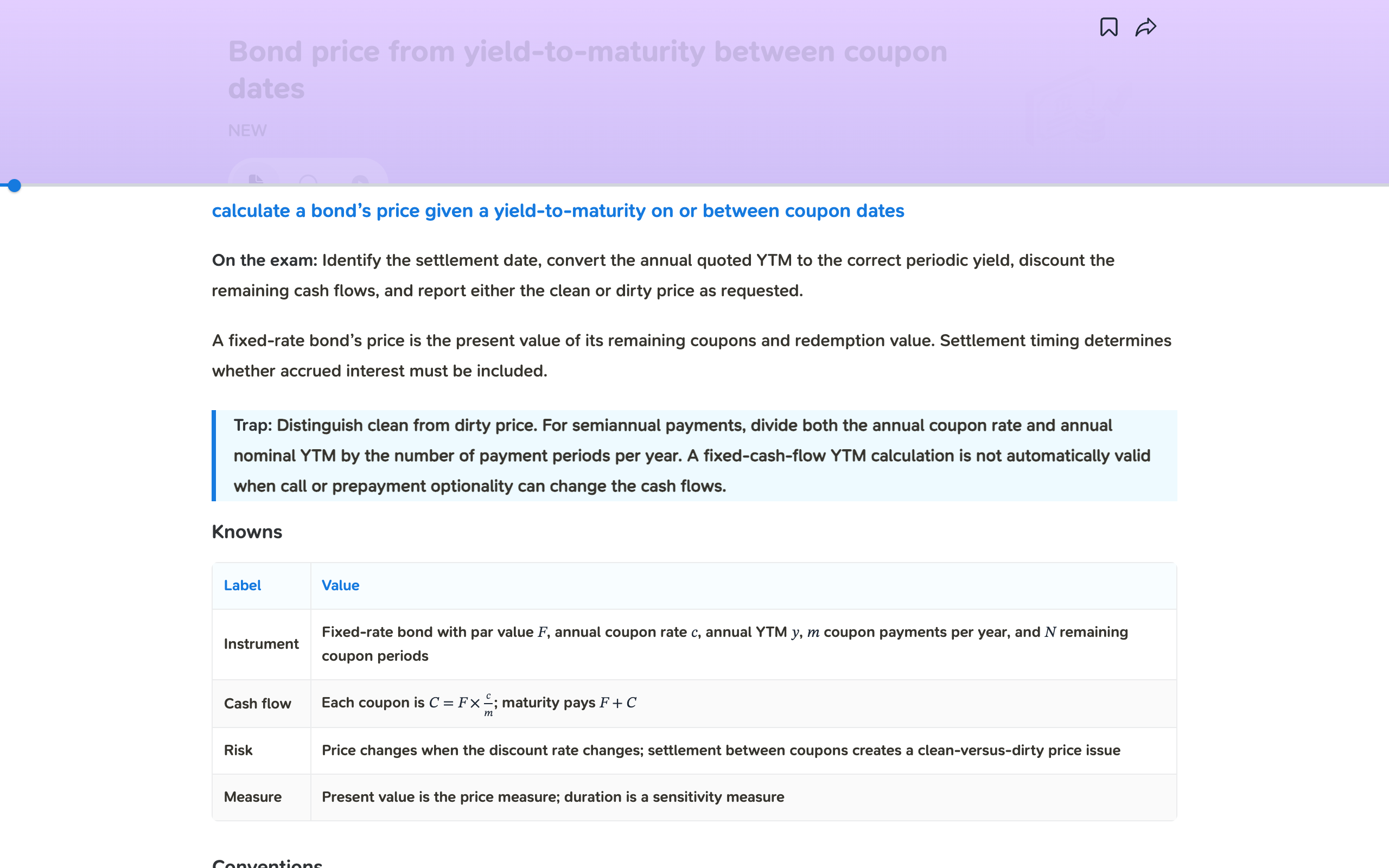Click the Label column header
Viewport: 1389px width, 868px height.
coord(242,585)
